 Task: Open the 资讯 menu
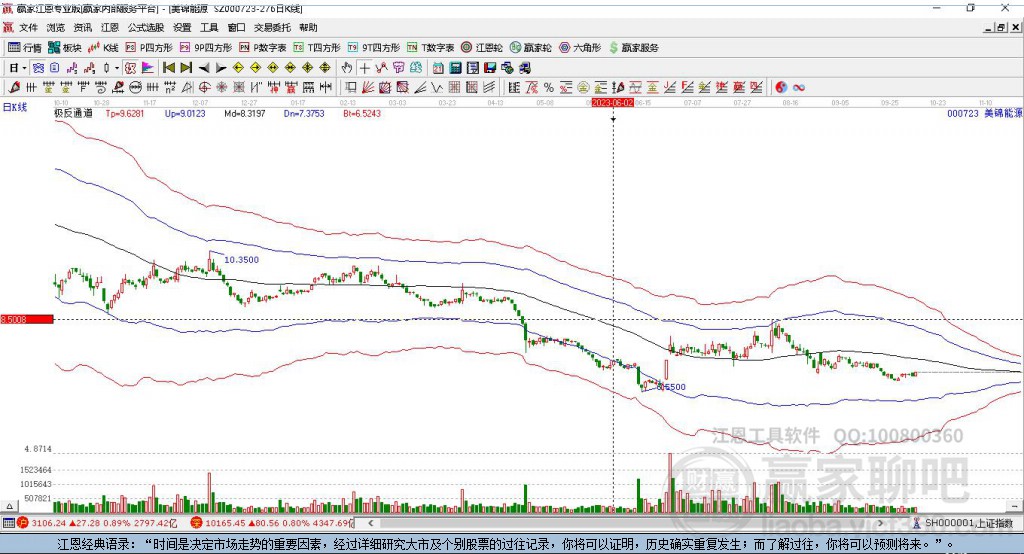click(x=83, y=27)
